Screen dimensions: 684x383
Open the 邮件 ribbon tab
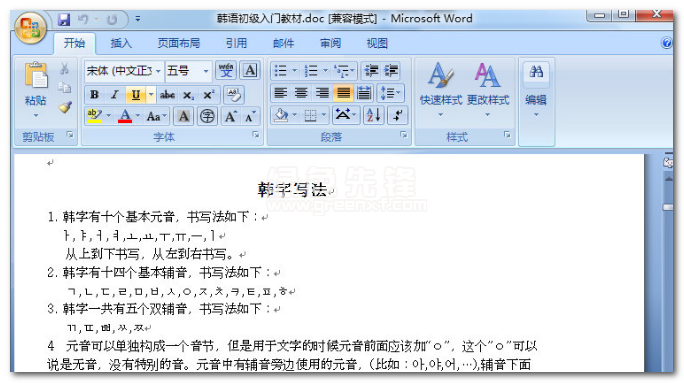pos(283,43)
